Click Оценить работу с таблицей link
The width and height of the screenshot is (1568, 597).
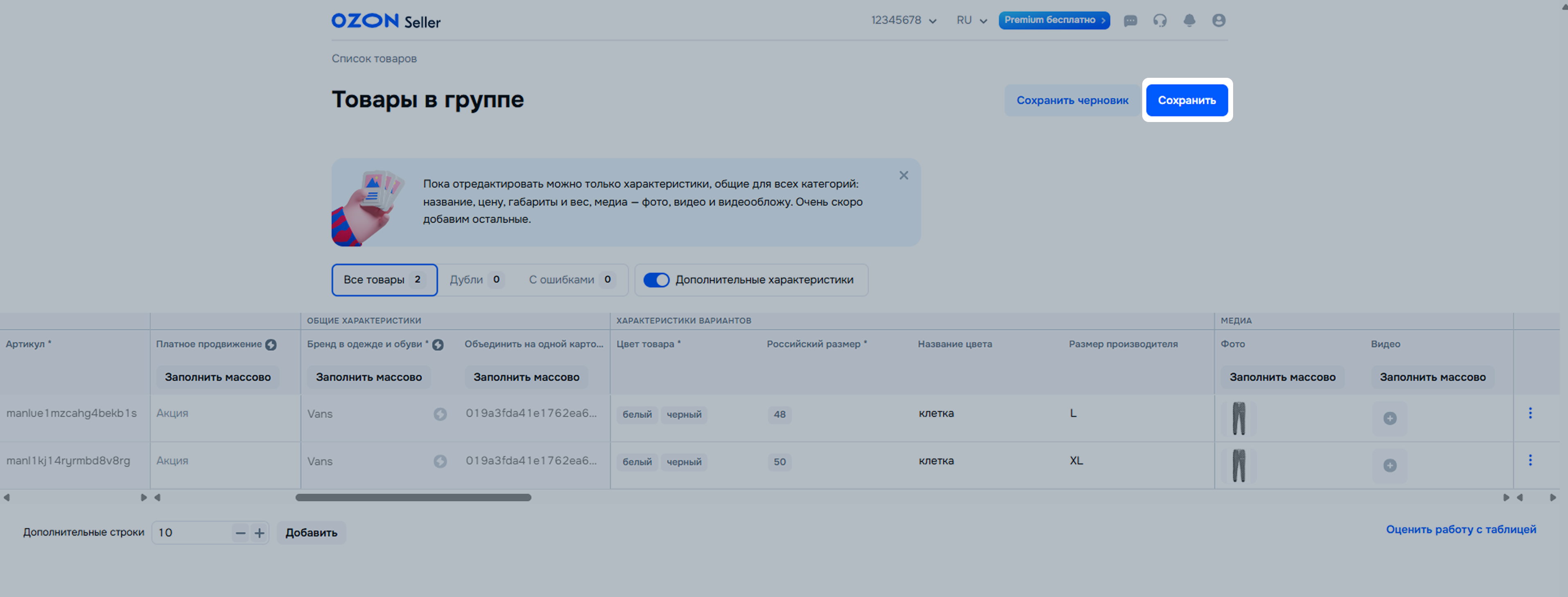(x=1460, y=529)
